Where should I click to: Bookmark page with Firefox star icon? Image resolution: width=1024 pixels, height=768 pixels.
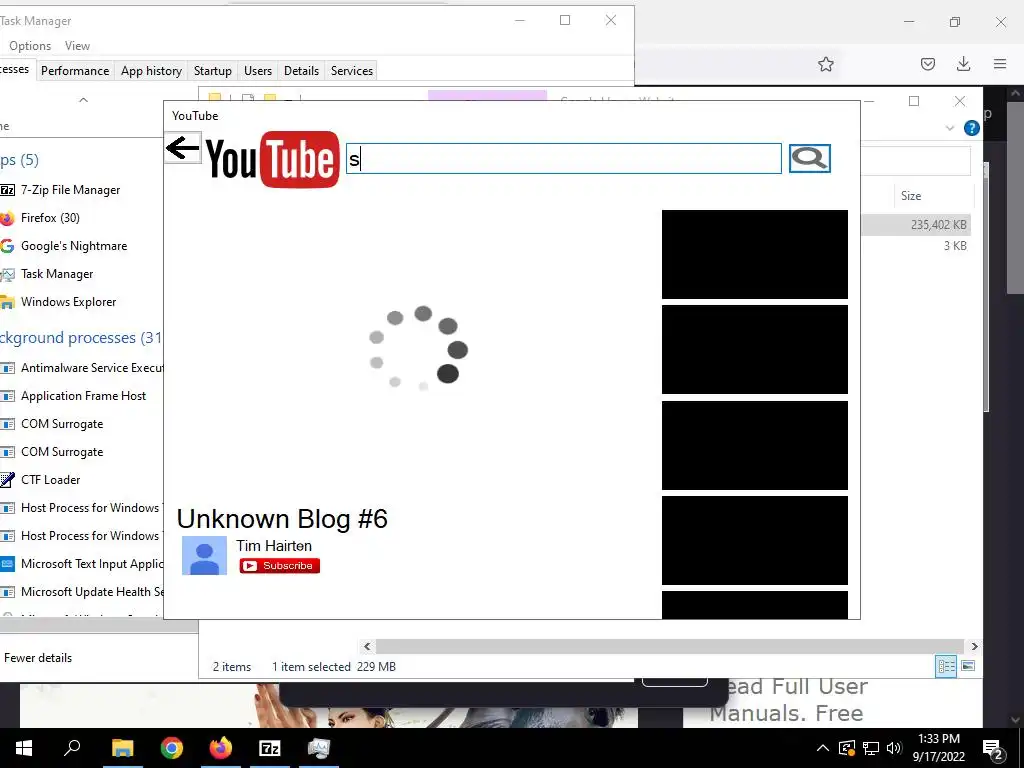point(825,64)
